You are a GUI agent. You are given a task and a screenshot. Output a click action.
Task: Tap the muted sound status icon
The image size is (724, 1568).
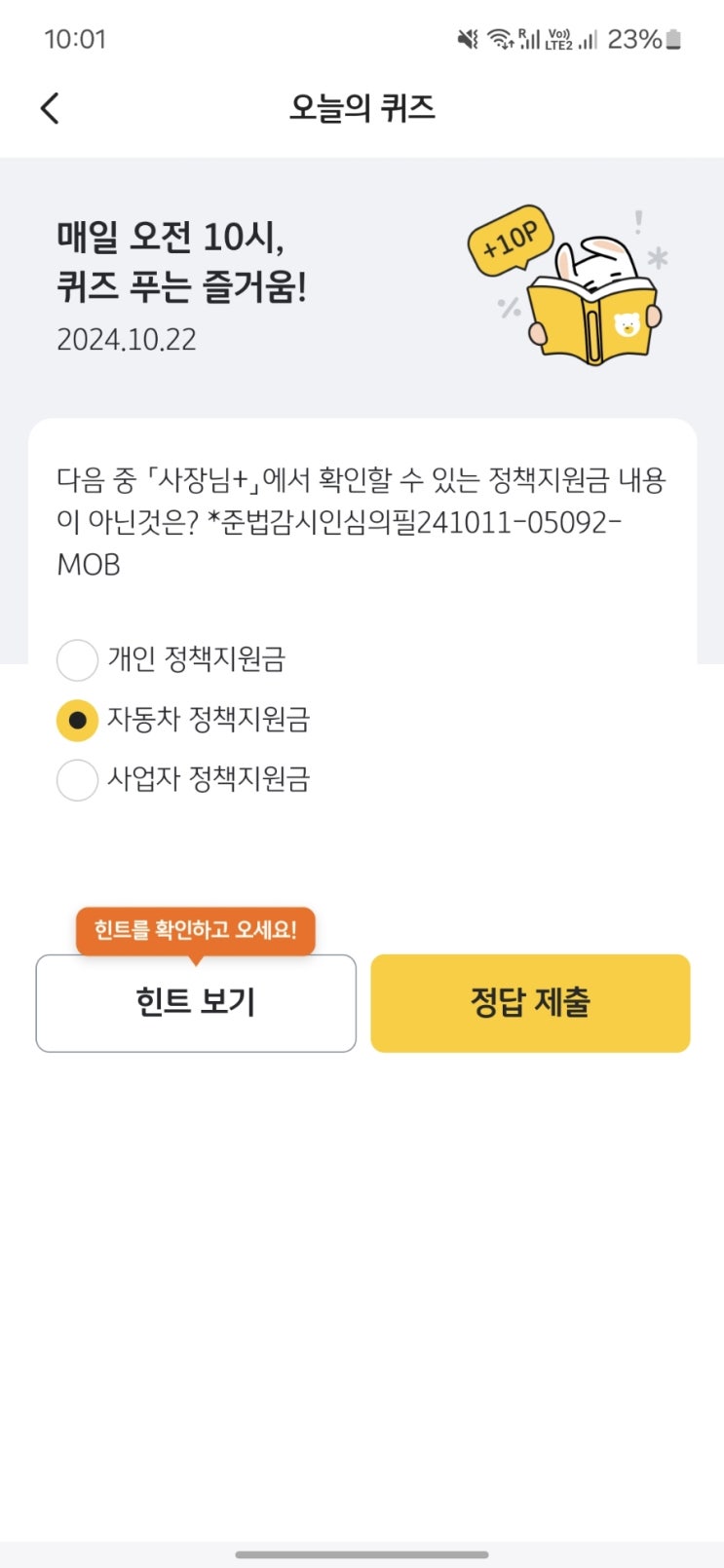468,39
